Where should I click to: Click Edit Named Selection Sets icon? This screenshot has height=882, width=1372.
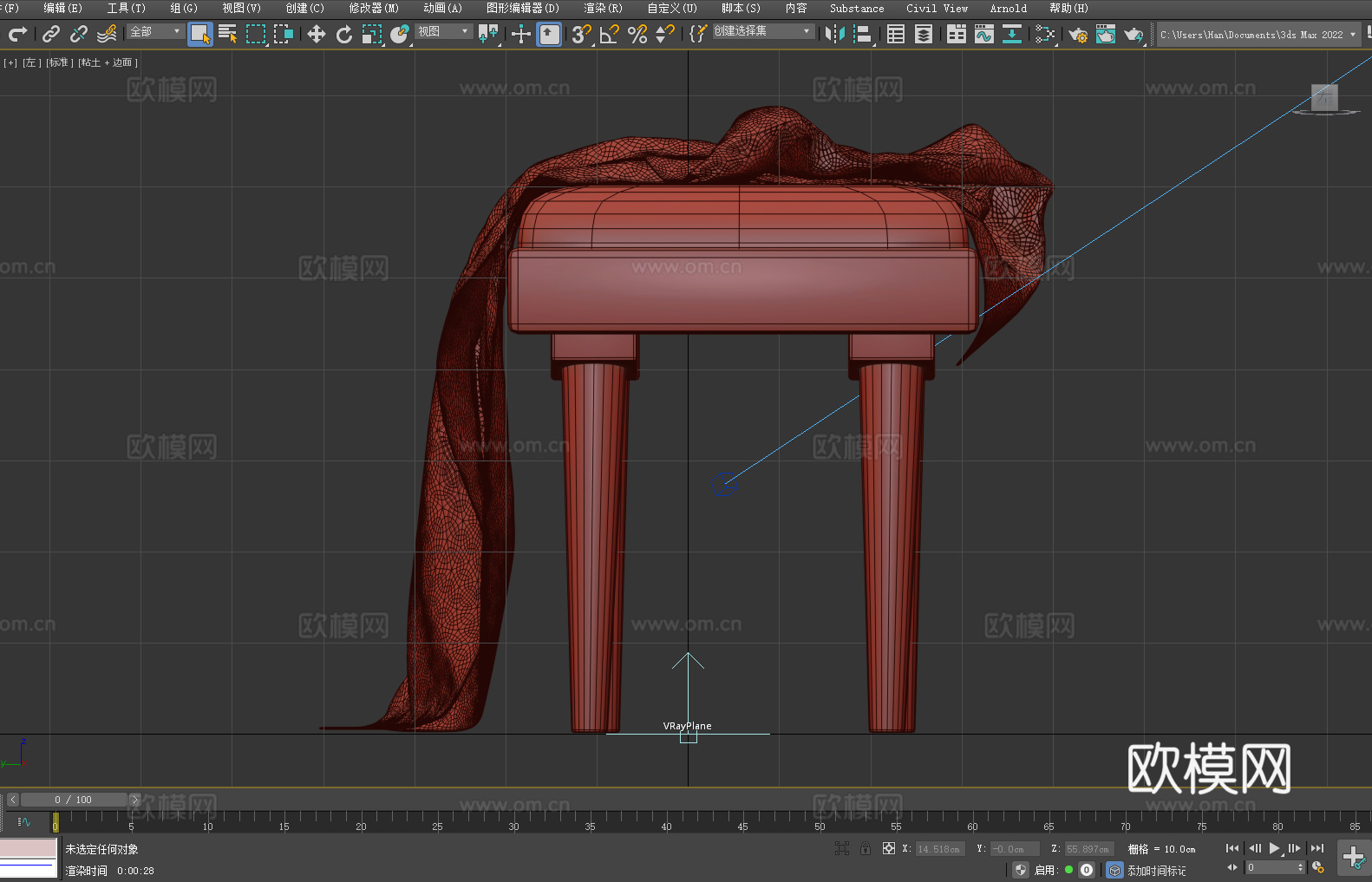tap(698, 34)
